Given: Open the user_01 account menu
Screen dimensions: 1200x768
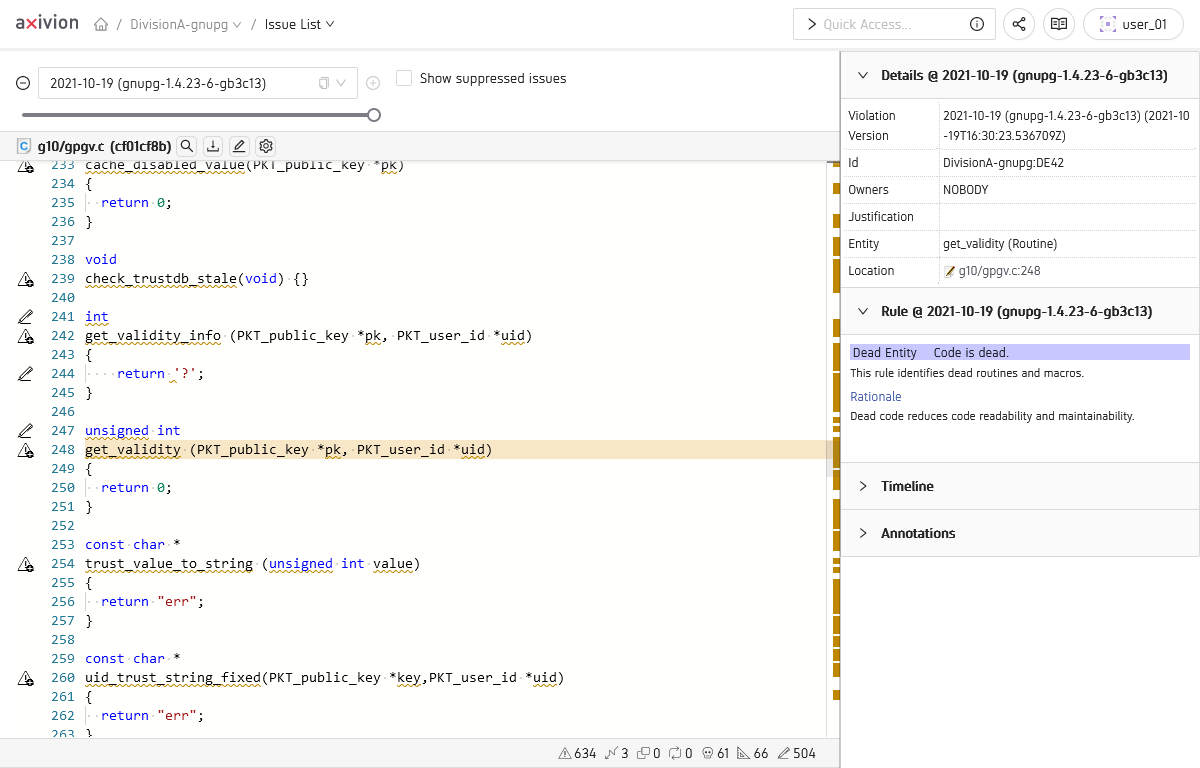Looking at the screenshot, I should (x=1133, y=24).
